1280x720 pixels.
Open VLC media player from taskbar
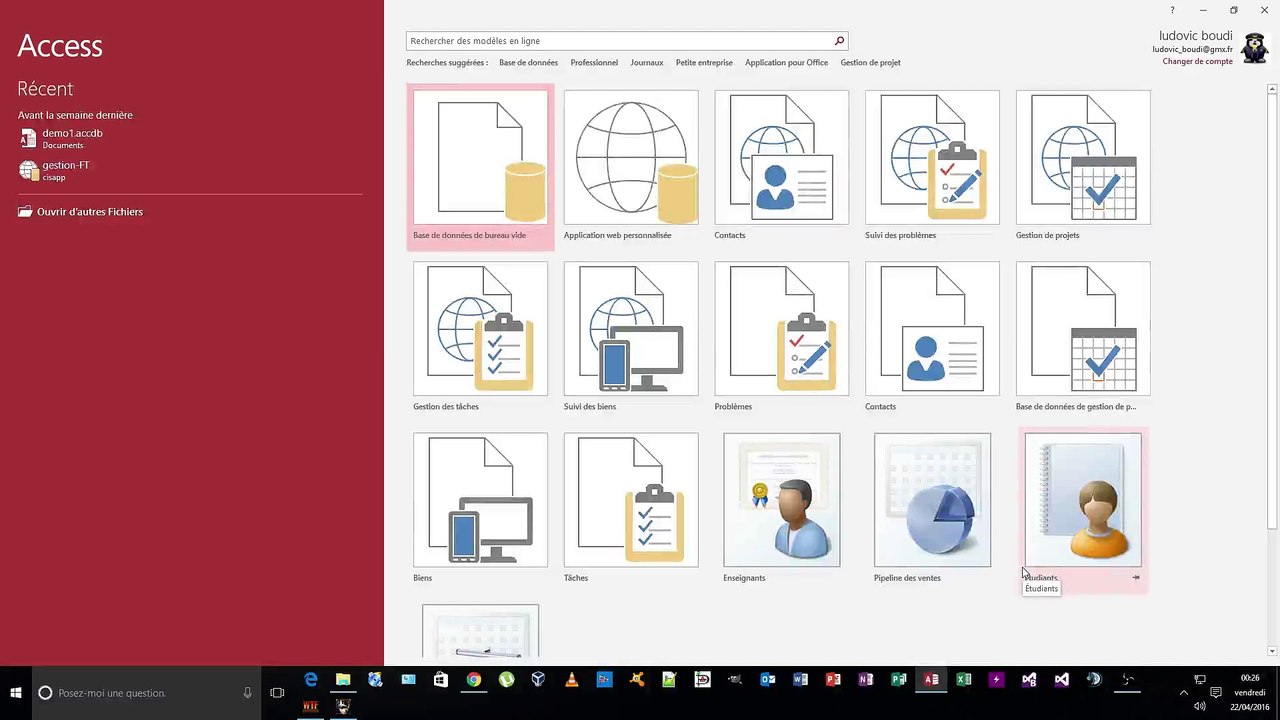pos(571,680)
